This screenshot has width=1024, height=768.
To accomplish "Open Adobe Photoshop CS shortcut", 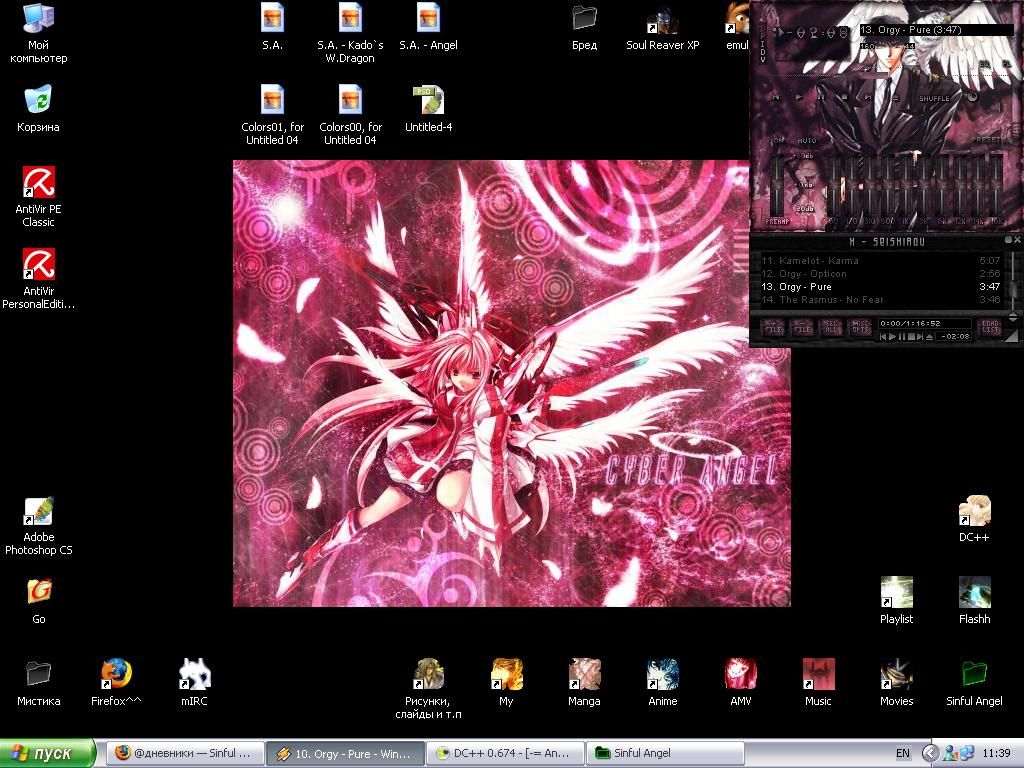I will [39, 526].
